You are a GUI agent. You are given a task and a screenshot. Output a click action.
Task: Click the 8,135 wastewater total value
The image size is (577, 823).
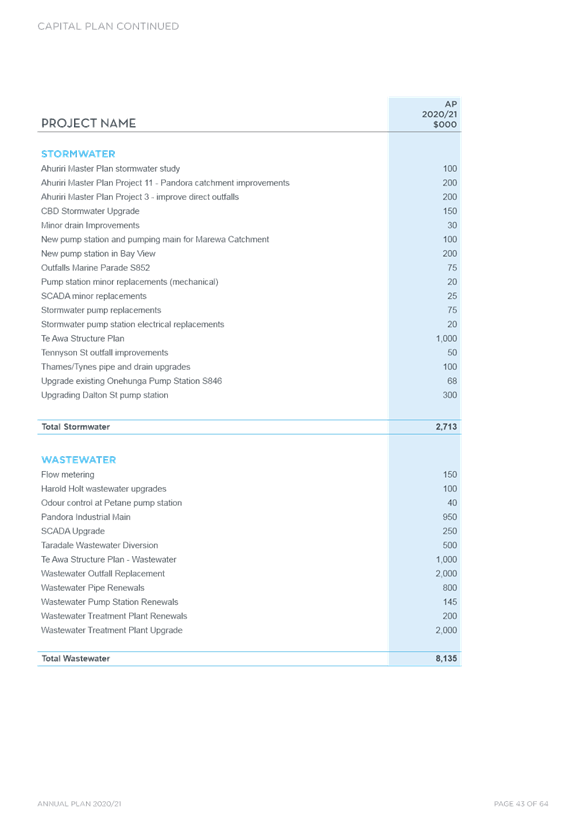[446, 658]
